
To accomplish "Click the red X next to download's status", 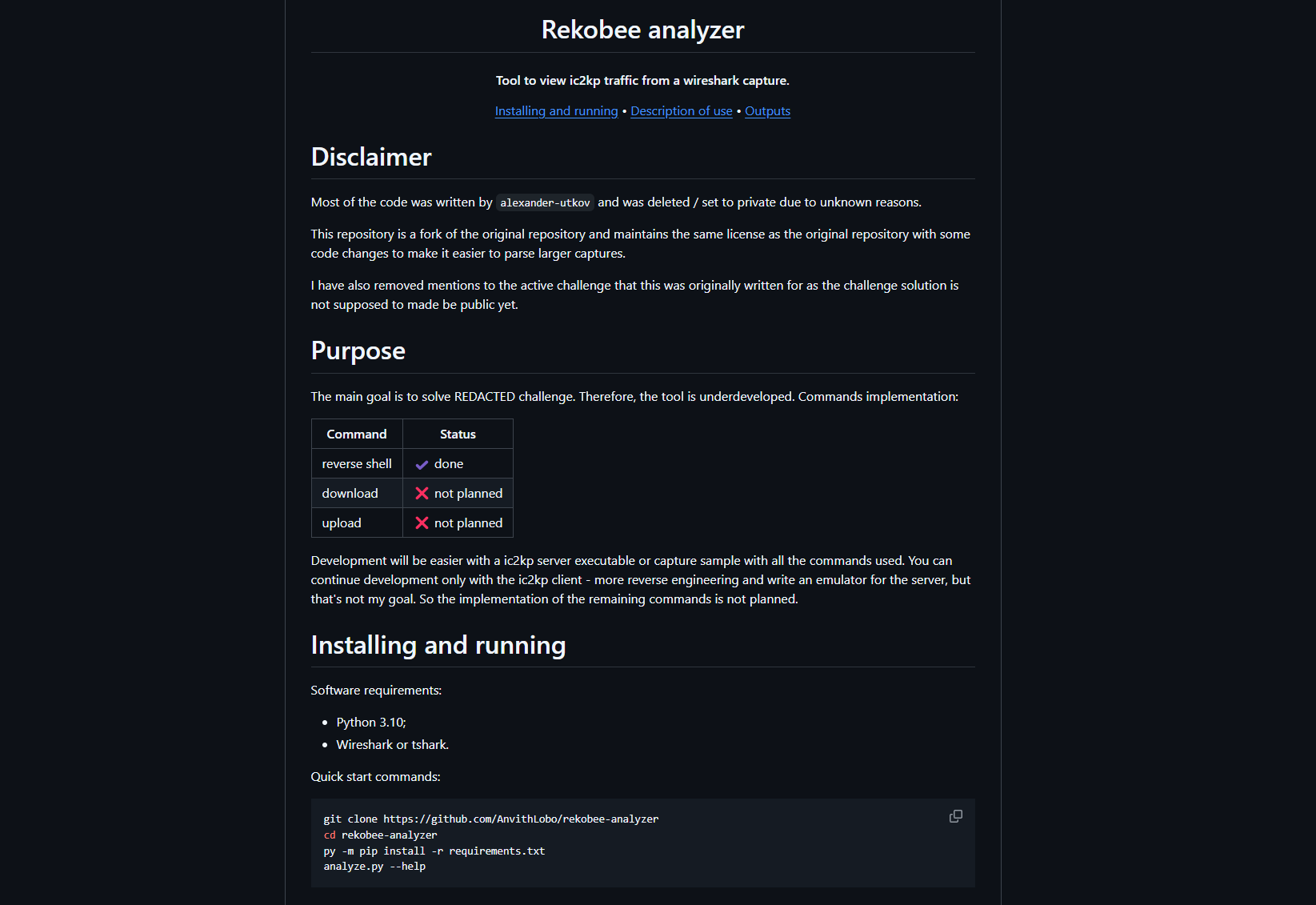I will pos(422,493).
